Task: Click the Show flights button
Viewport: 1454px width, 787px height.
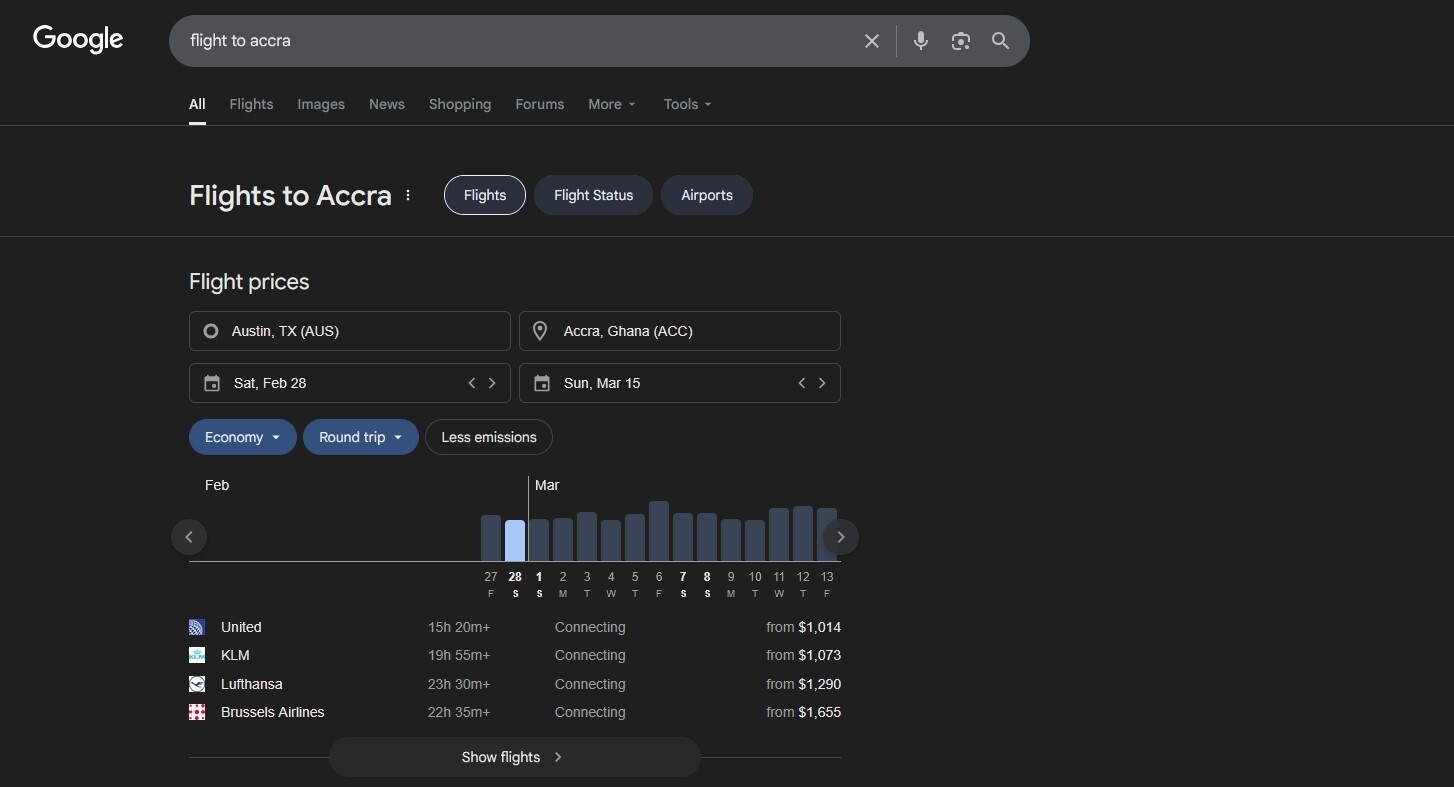Action: click(x=515, y=757)
